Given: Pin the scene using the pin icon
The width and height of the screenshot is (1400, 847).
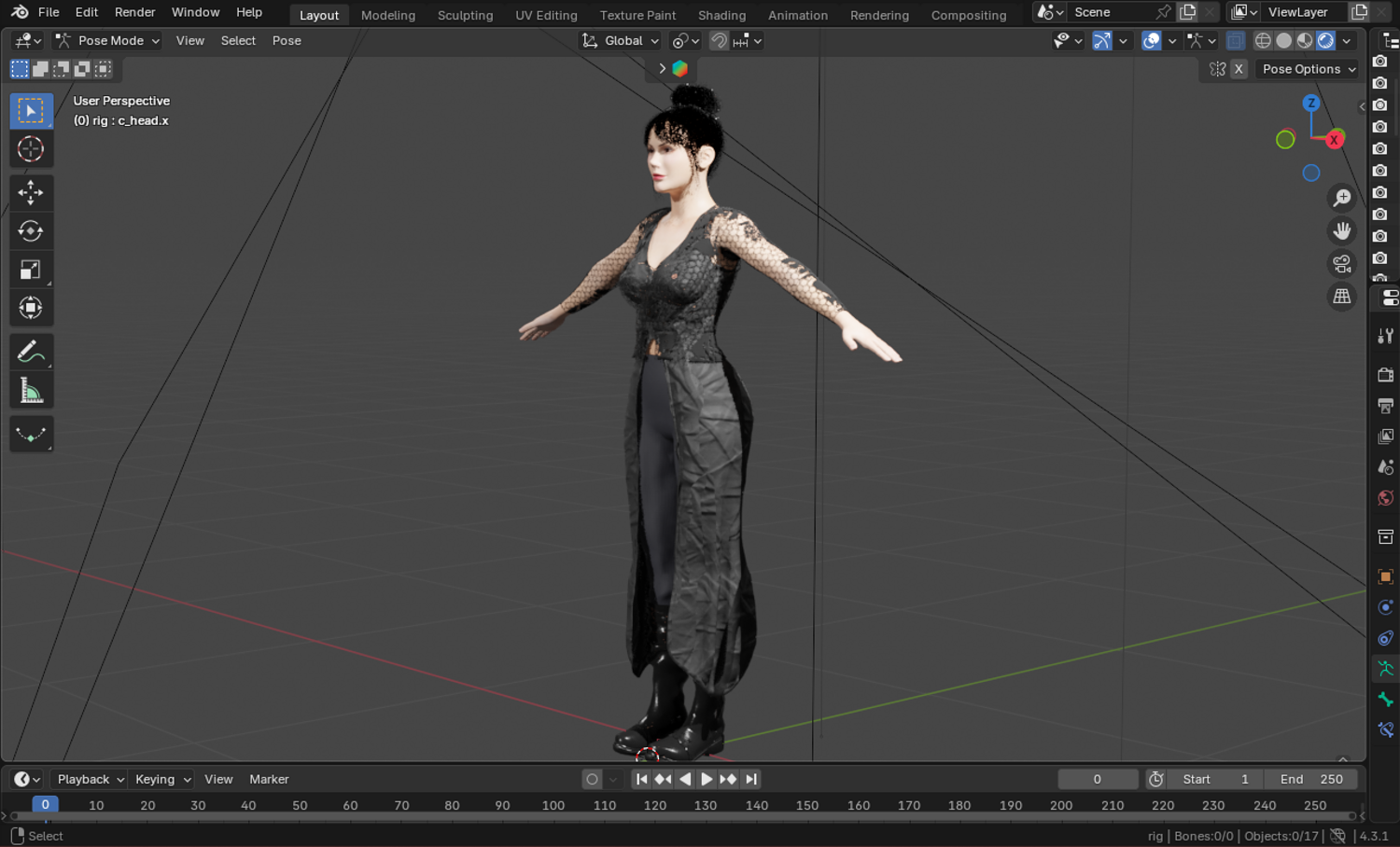Looking at the screenshot, I should [1164, 12].
